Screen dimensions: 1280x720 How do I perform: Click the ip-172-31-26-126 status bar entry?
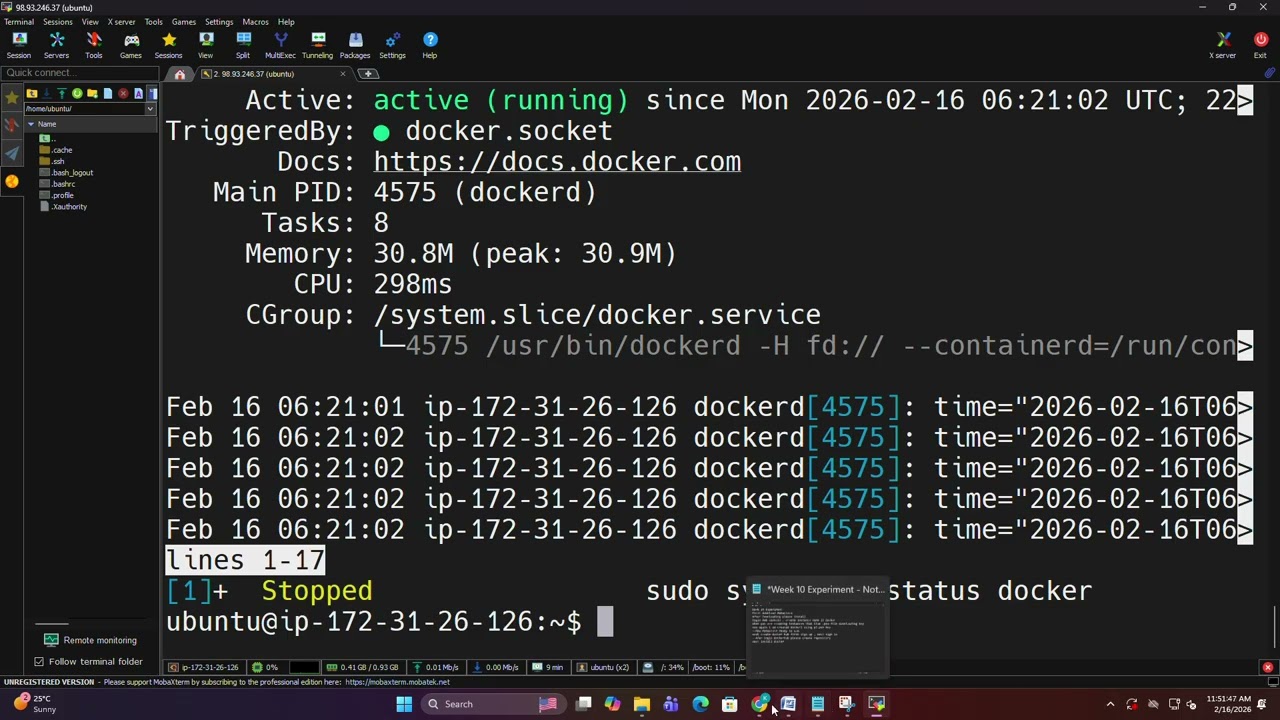[203, 667]
